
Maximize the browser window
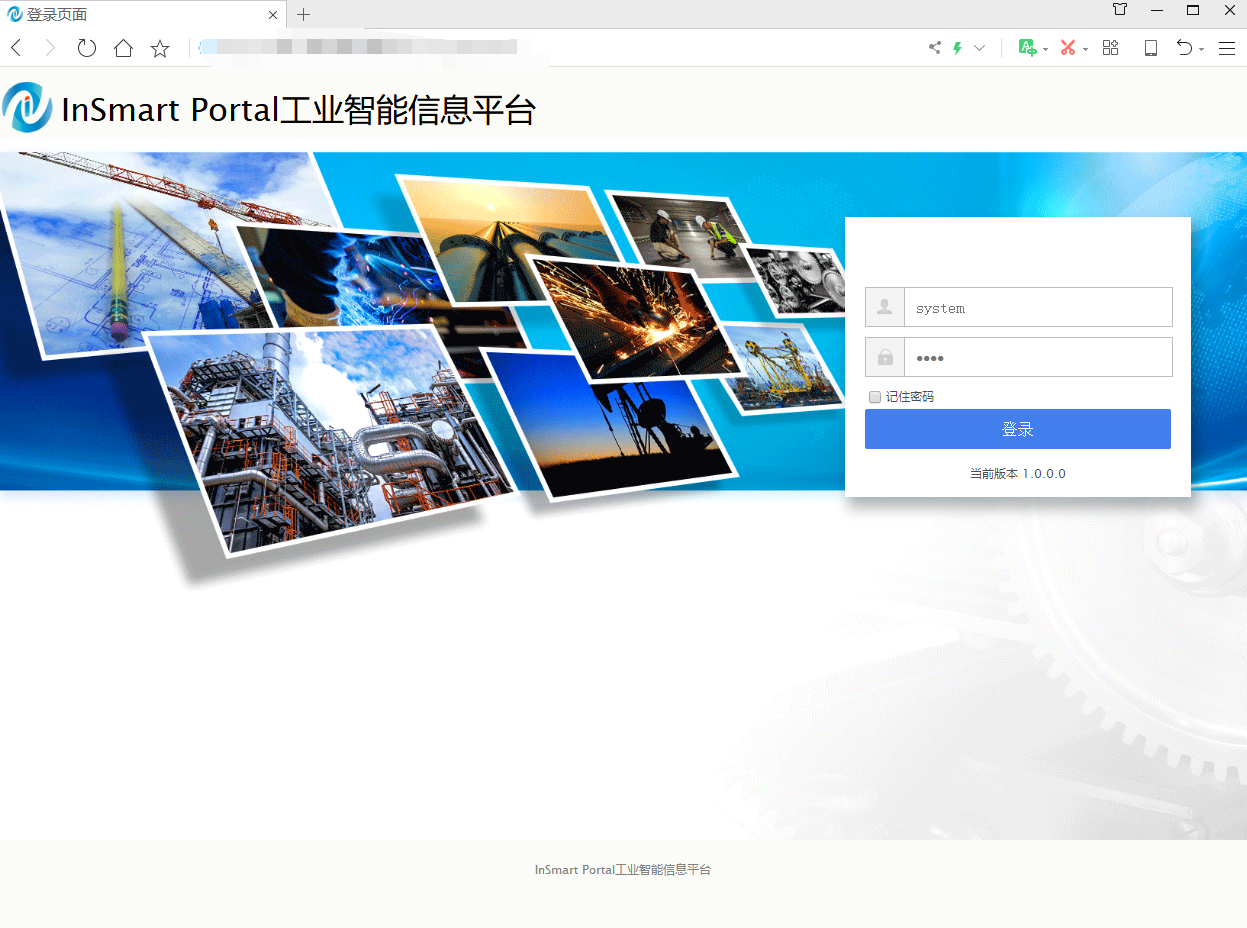(1193, 10)
